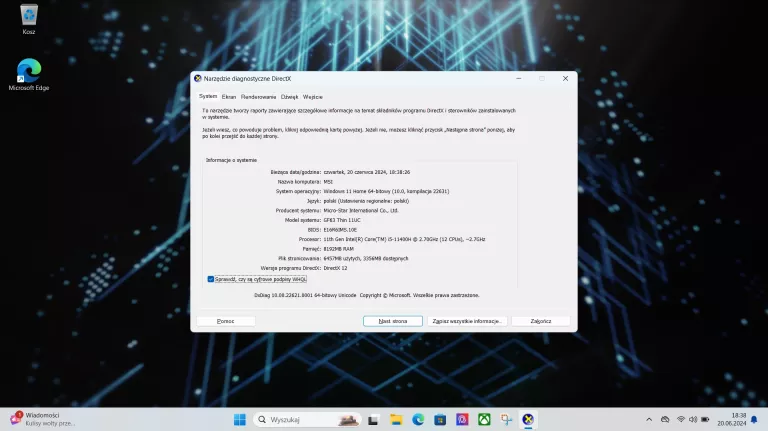Click the current date value czwartek, 20 czerwca
This screenshot has width=768, height=431.
367,172
